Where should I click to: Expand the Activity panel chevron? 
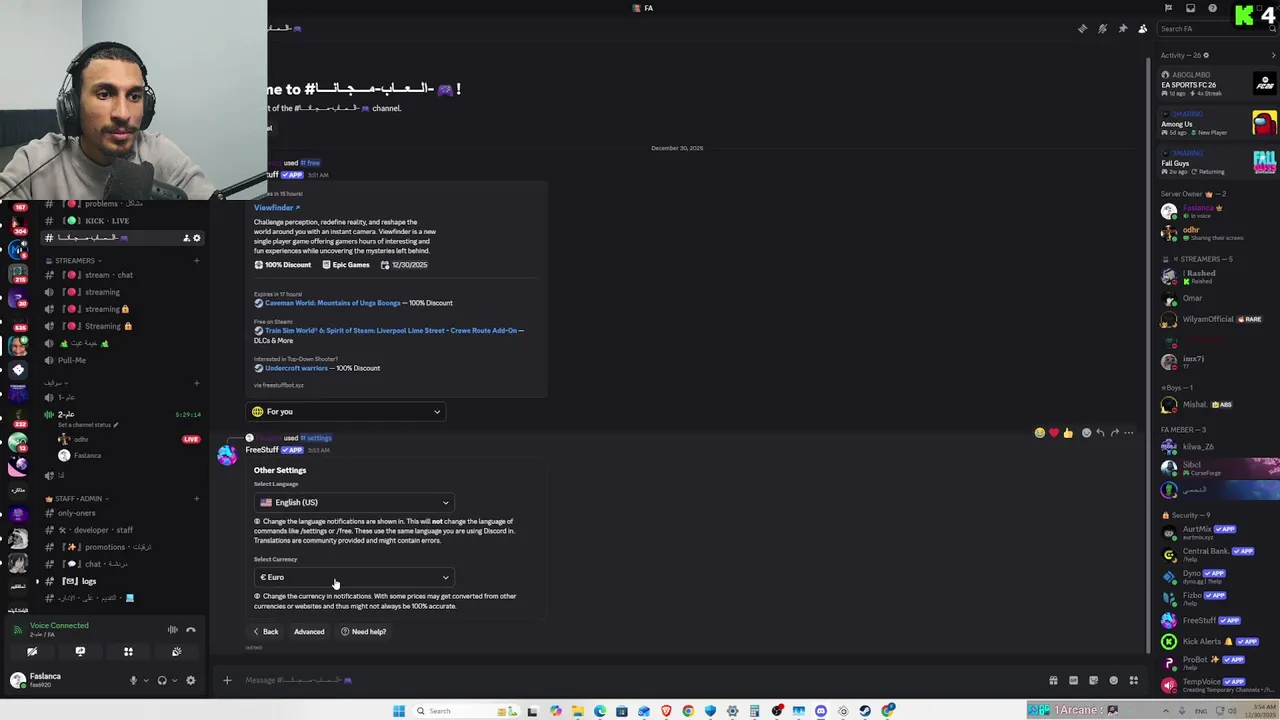tap(1273, 55)
